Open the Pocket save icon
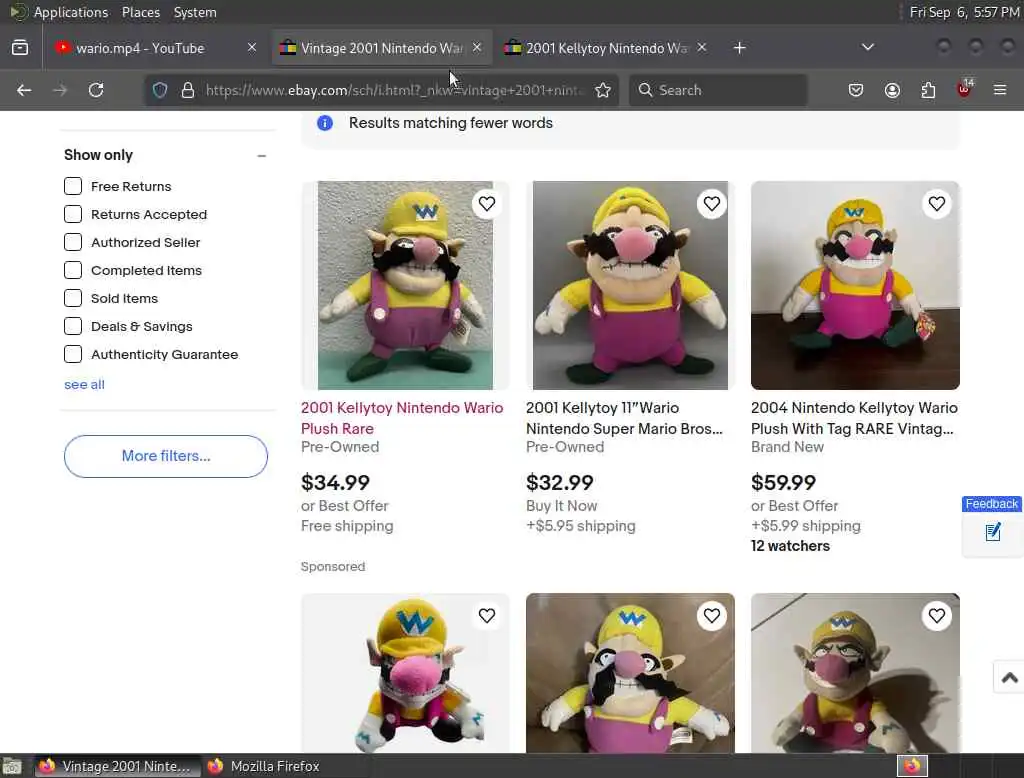 pyautogui.click(x=856, y=90)
